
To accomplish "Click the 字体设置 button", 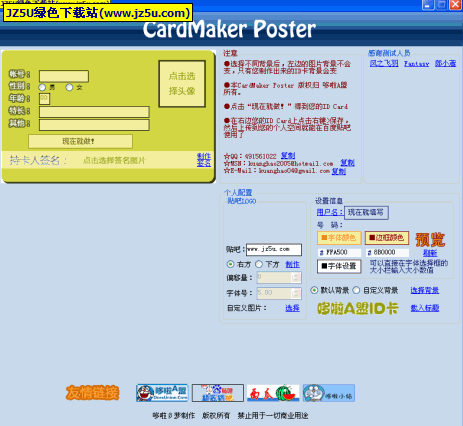I will pos(339,266).
